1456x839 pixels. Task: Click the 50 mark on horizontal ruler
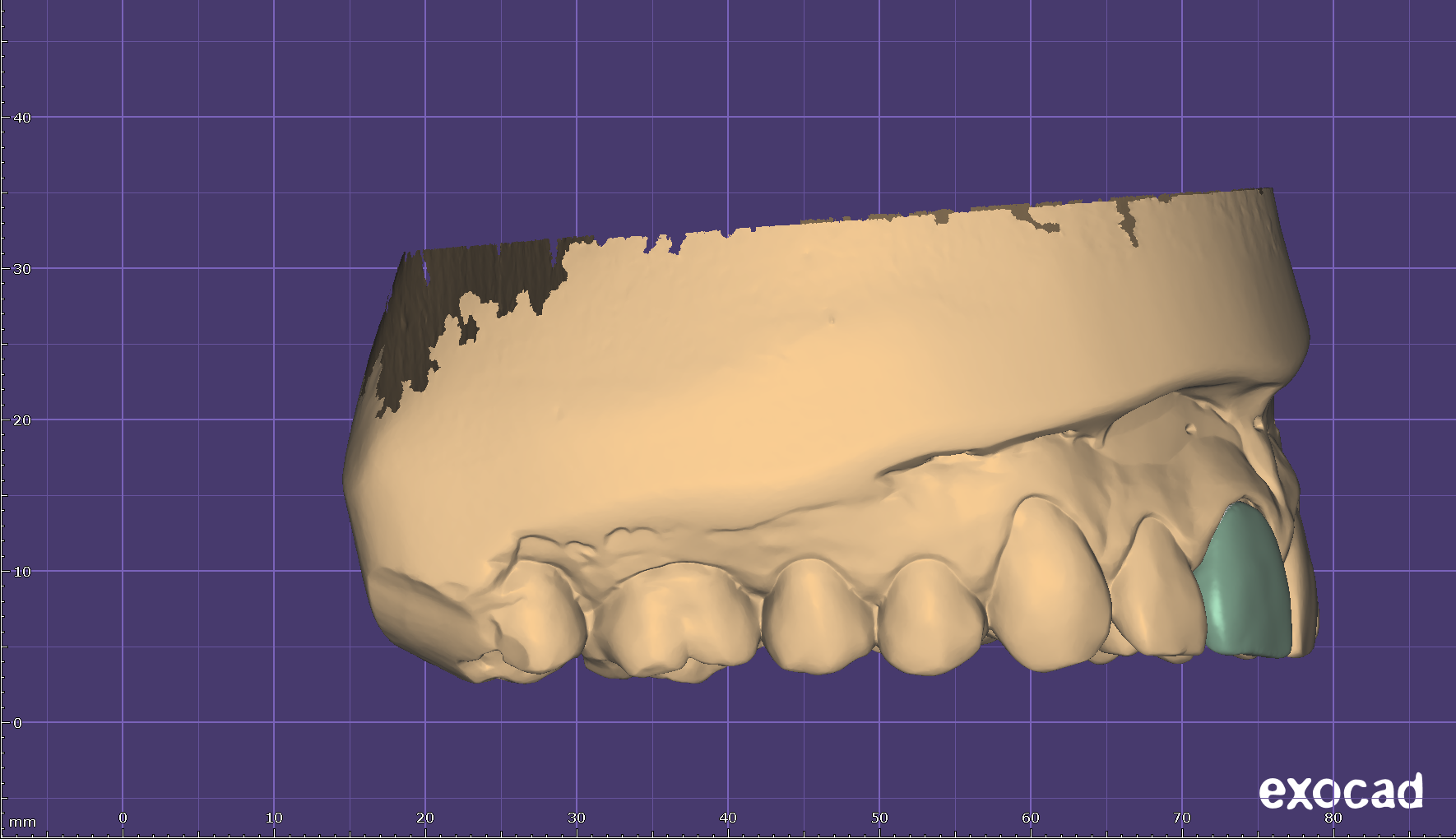[879, 818]
